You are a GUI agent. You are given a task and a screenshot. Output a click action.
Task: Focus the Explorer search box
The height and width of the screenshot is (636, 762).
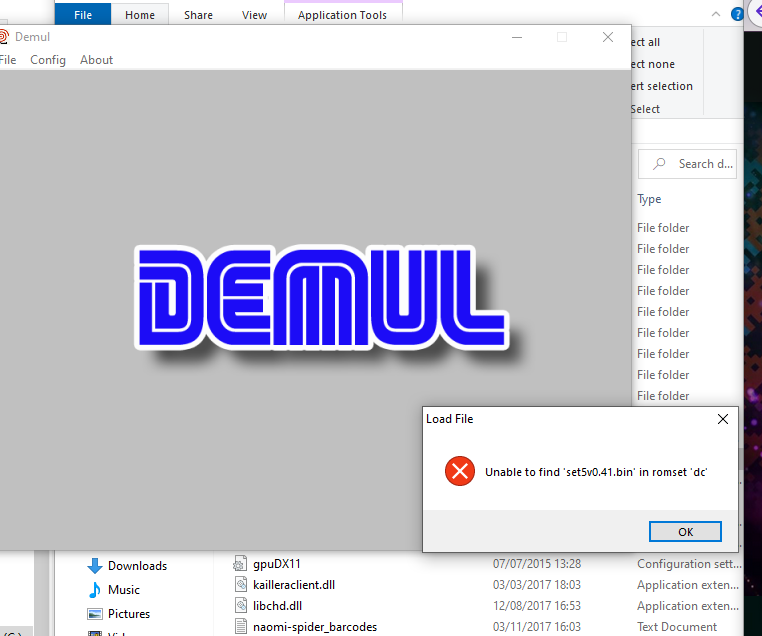pyautogui.click(x=687, y=164)
